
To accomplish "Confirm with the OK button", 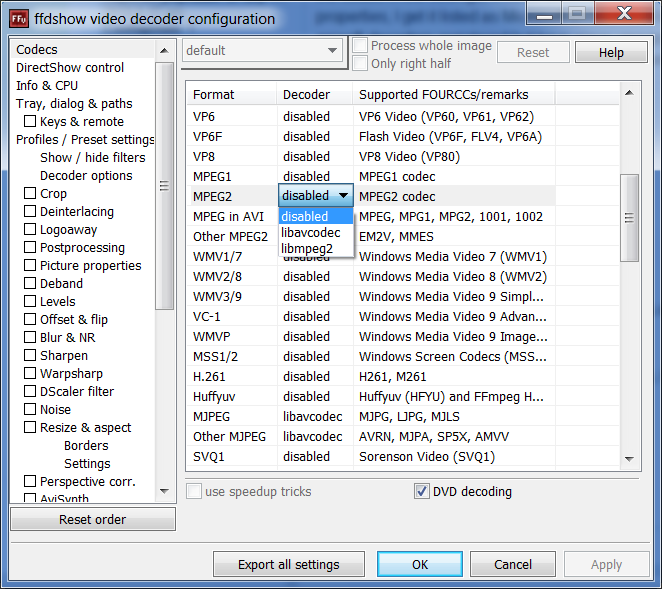I will (420, 564).
